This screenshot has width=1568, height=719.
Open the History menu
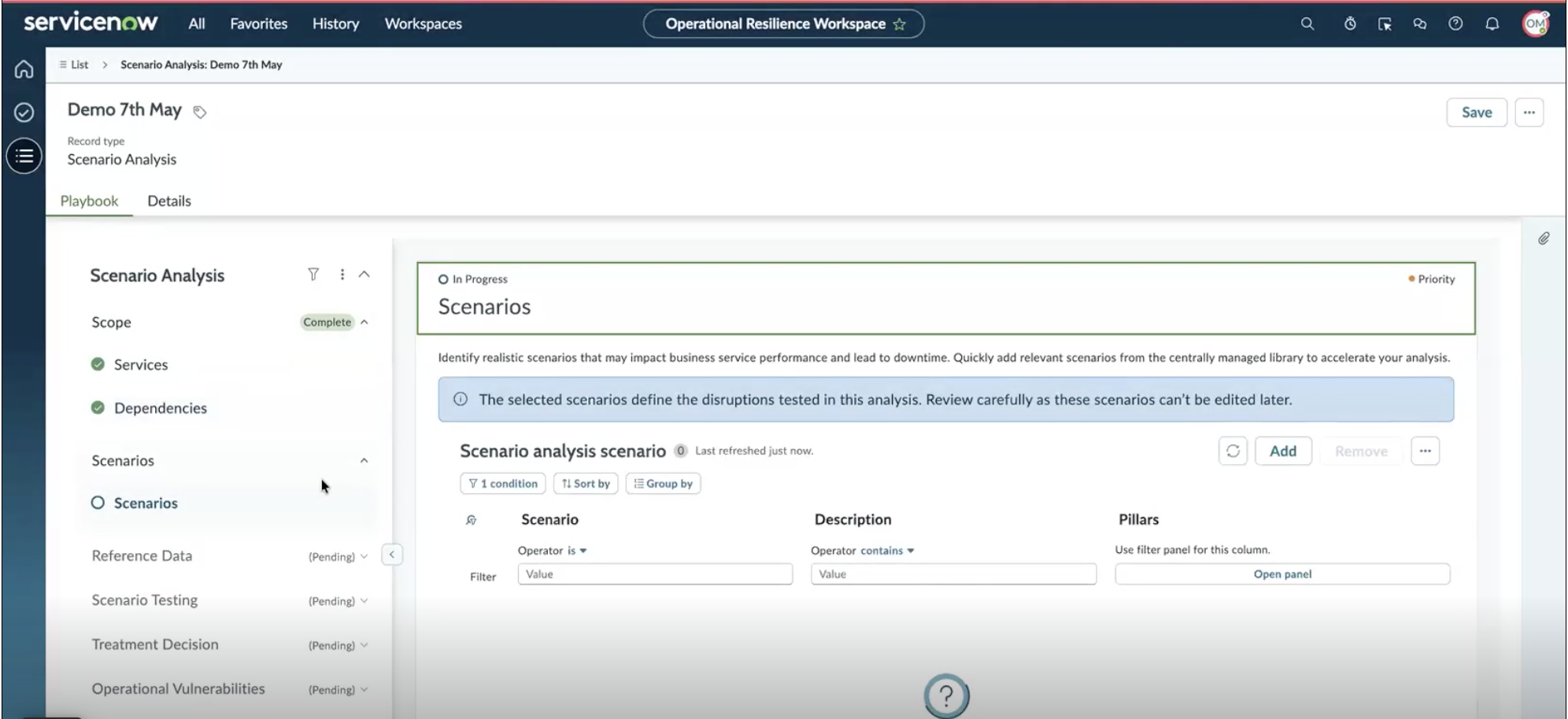pos(335,24)
